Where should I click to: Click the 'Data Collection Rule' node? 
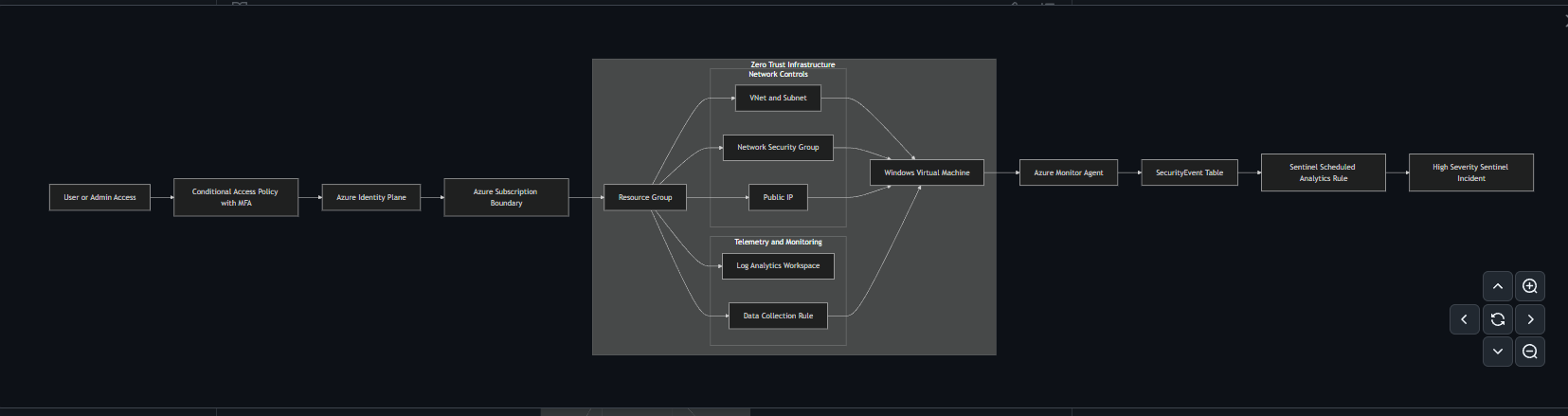(x=778, y=316)
